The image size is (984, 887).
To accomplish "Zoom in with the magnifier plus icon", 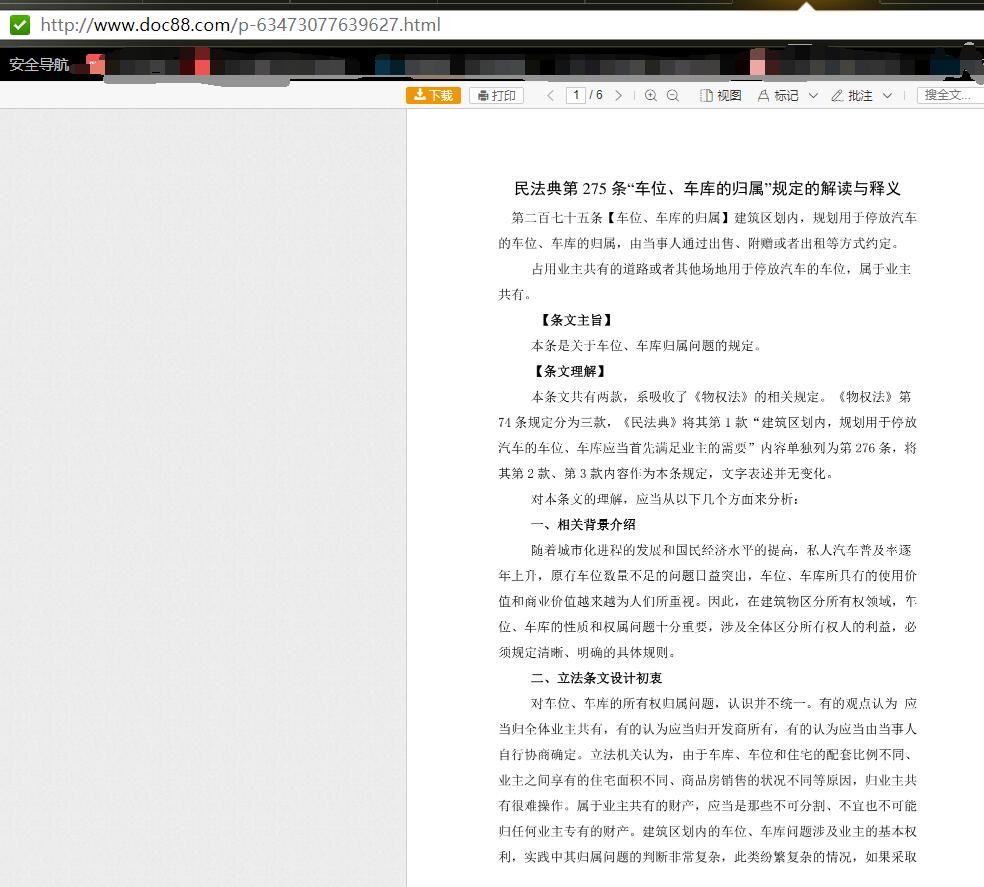I will (x=651, y=95).
